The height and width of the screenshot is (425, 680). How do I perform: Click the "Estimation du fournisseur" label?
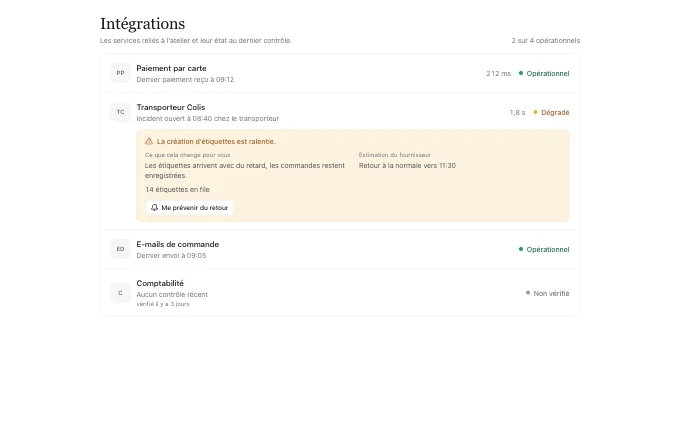pyautogui.click(x=395, y=155)
